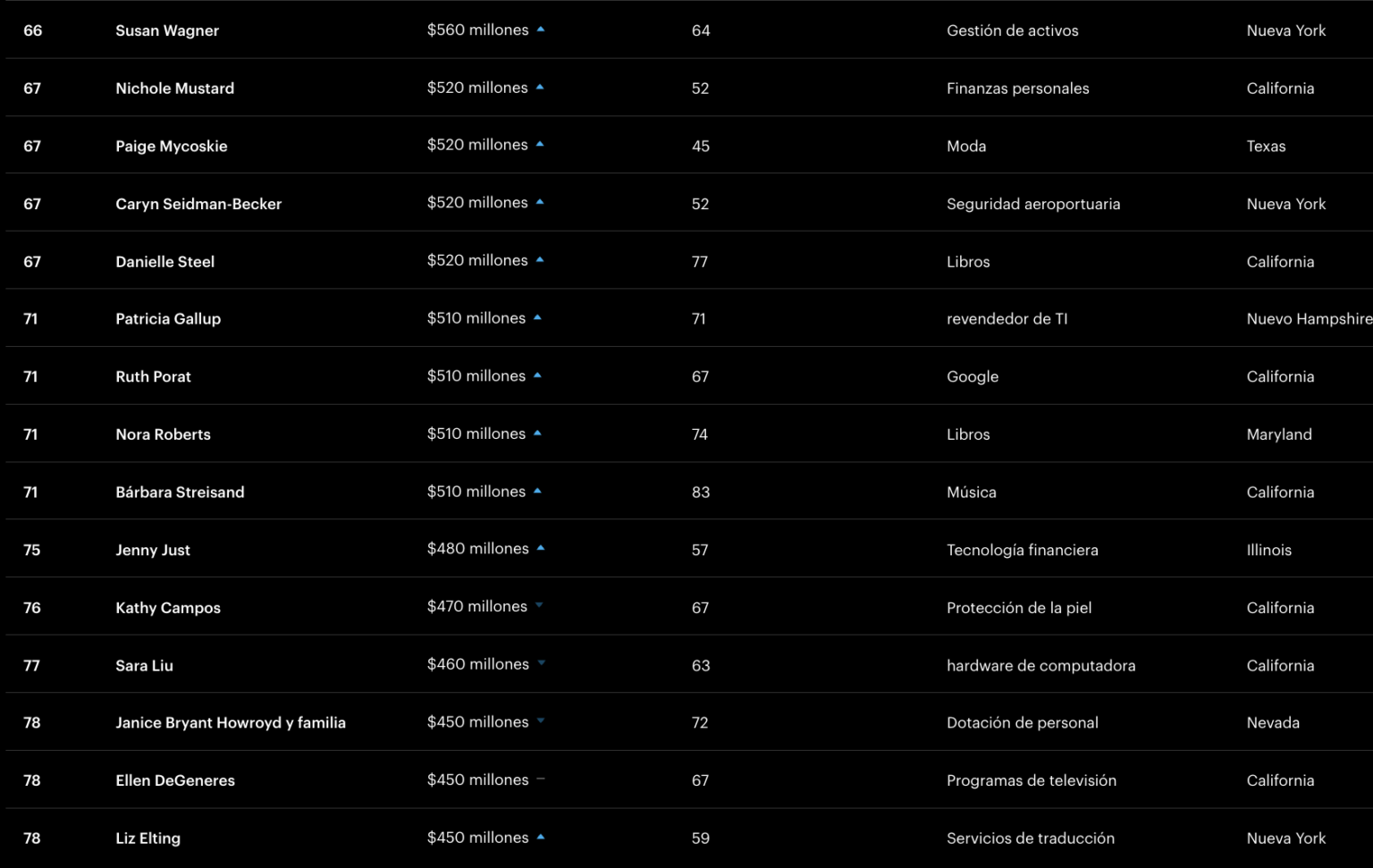This screenshot has height=868, width=1373.
Task: Open Patricia Gallup's profile
Action: point(168,319)
